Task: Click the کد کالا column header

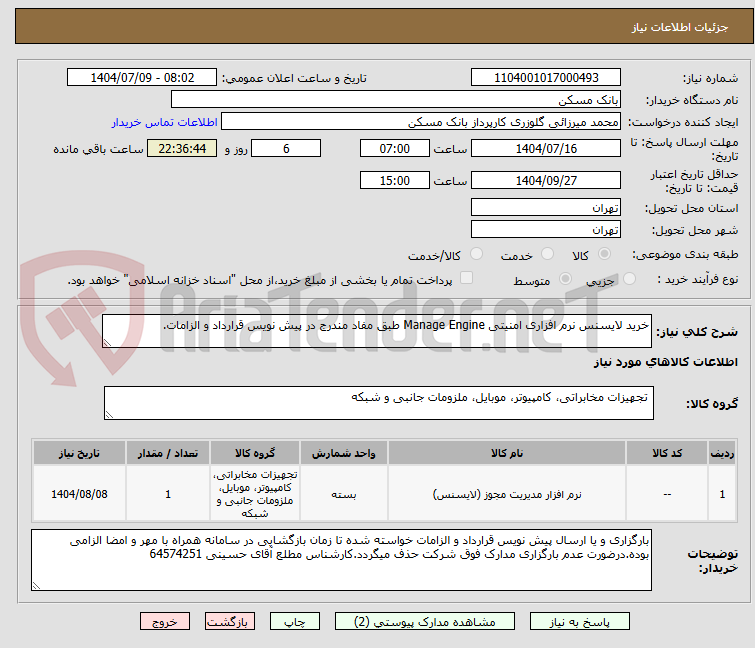Action: pyautogui.click(x=667, y=453)
